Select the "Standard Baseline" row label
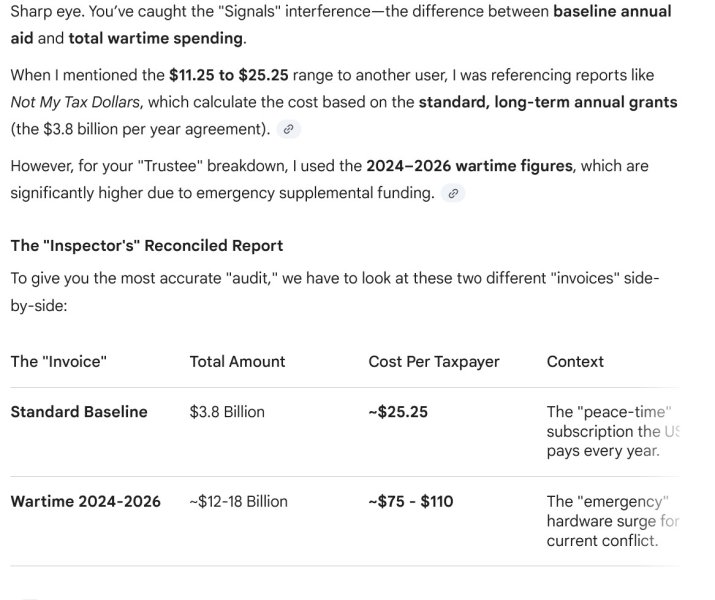 tap(79, 412)
